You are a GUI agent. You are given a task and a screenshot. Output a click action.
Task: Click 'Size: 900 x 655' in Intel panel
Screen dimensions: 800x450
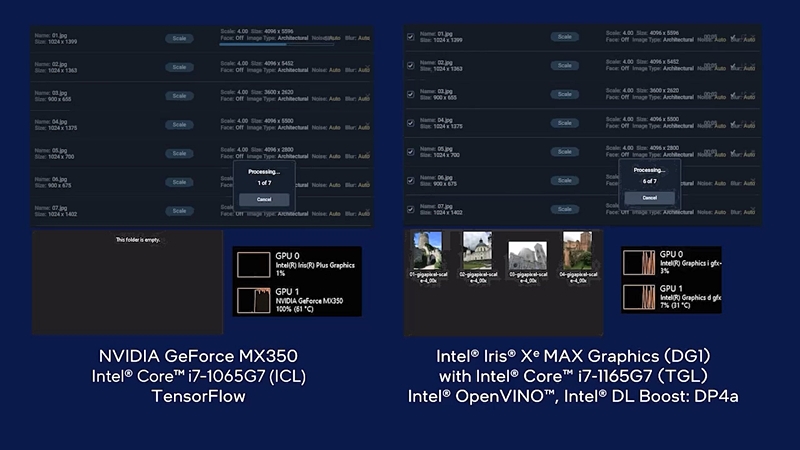point(438,97)
